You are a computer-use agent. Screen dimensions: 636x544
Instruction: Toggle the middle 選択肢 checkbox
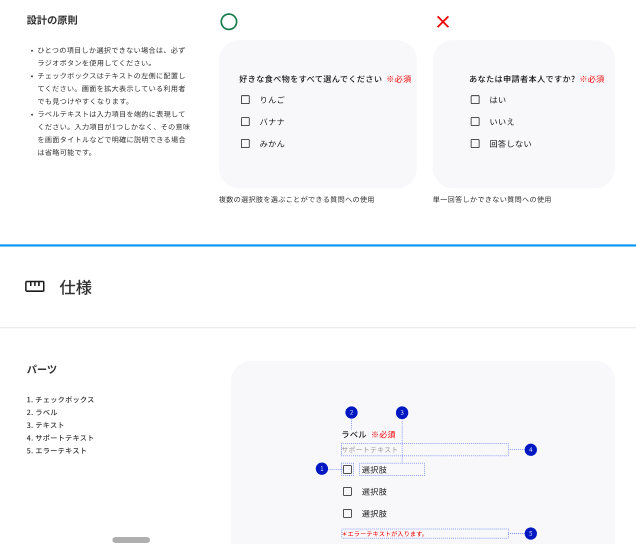(x=348, y=491)
